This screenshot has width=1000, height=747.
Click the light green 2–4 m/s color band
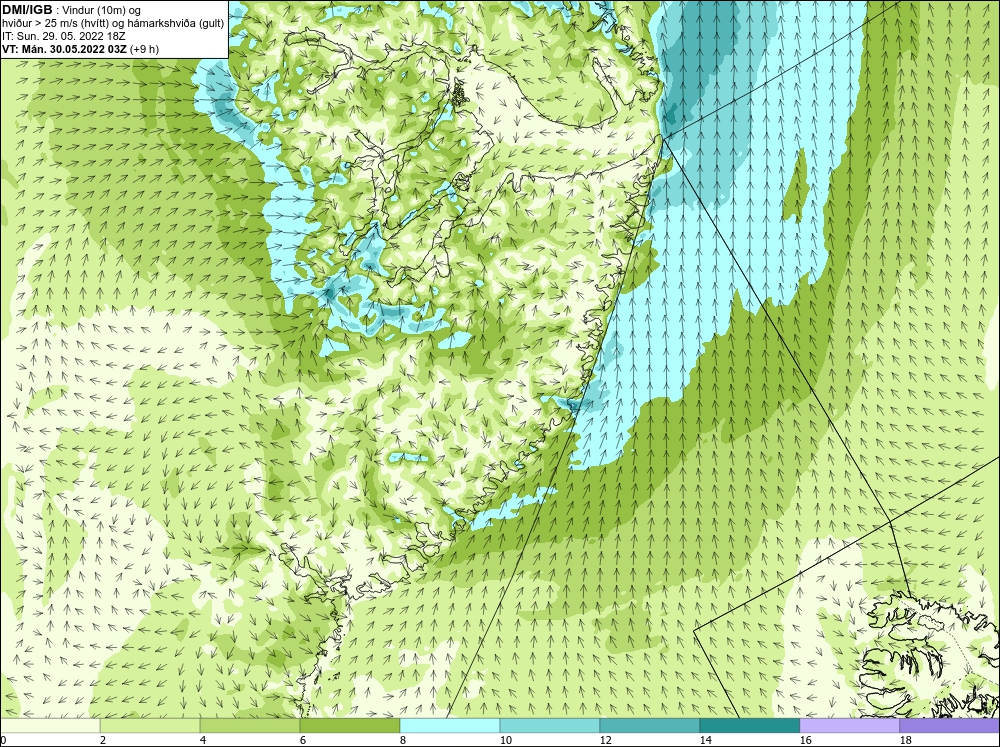pyautogui.click(x=150, y=725)
